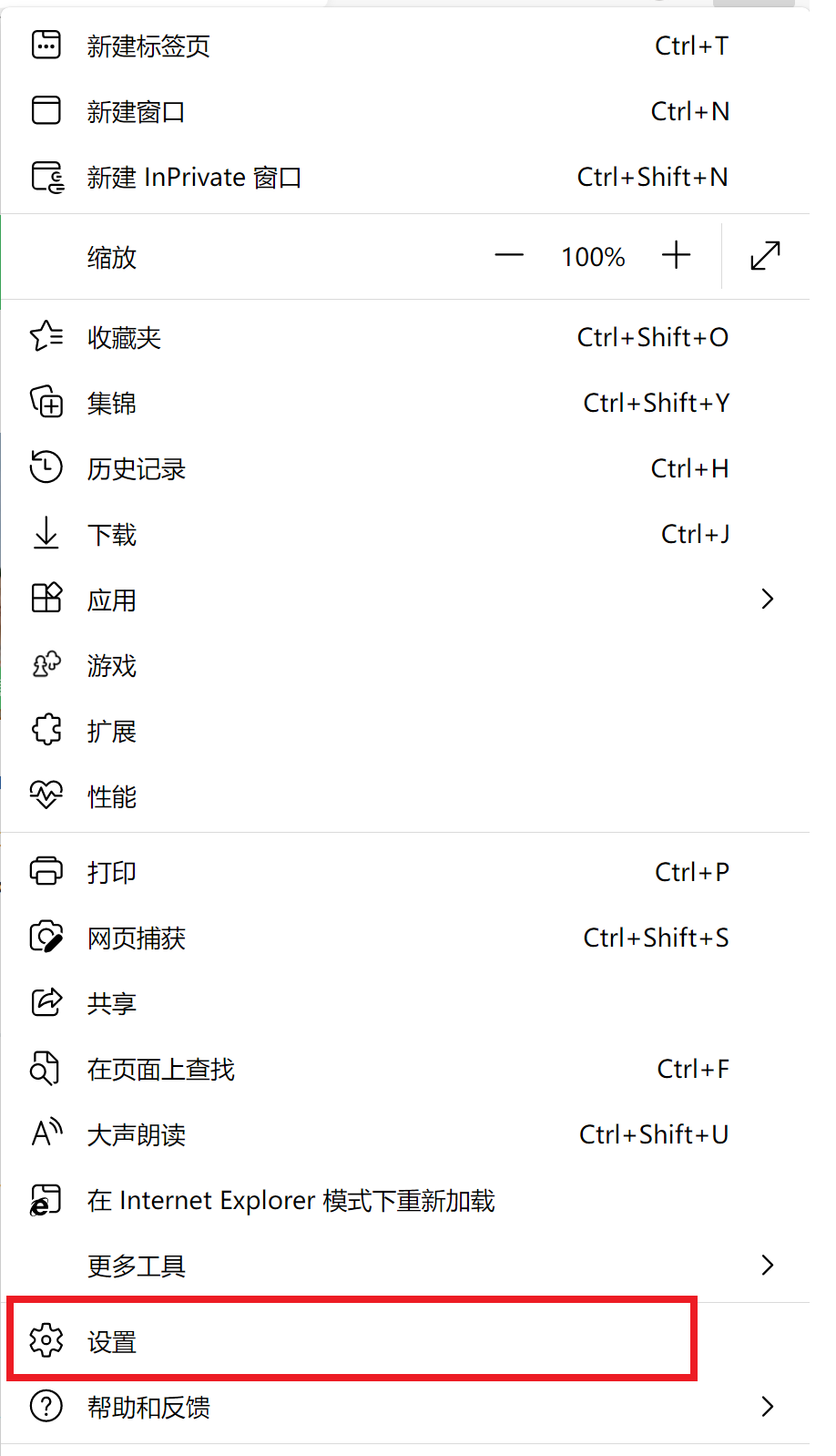Open 新建标签页 to create a new tab
This screenshot has height=1456, width=836.
(x=148, y=46)
